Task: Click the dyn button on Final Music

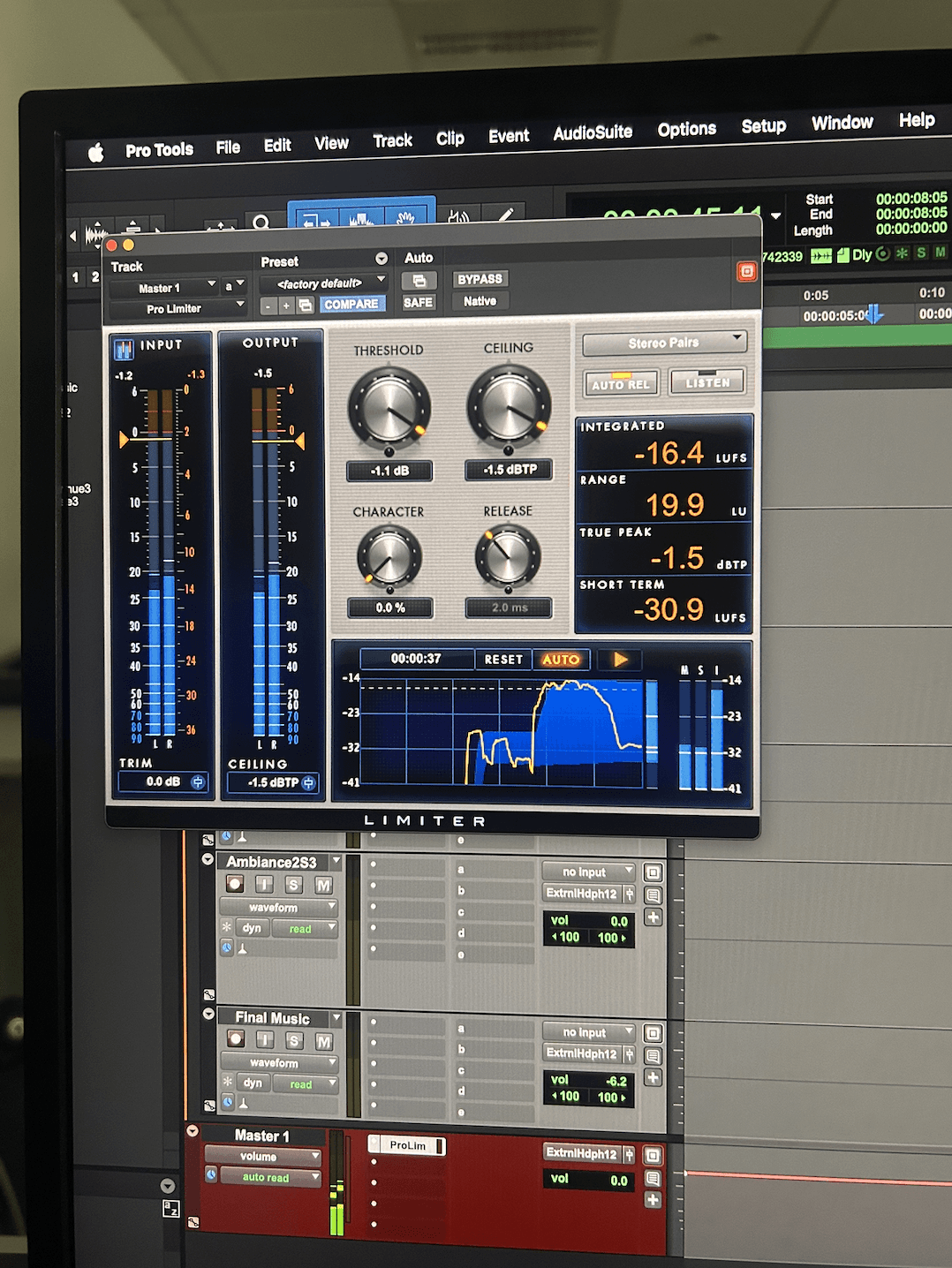Action: (x=253, y=1083)
